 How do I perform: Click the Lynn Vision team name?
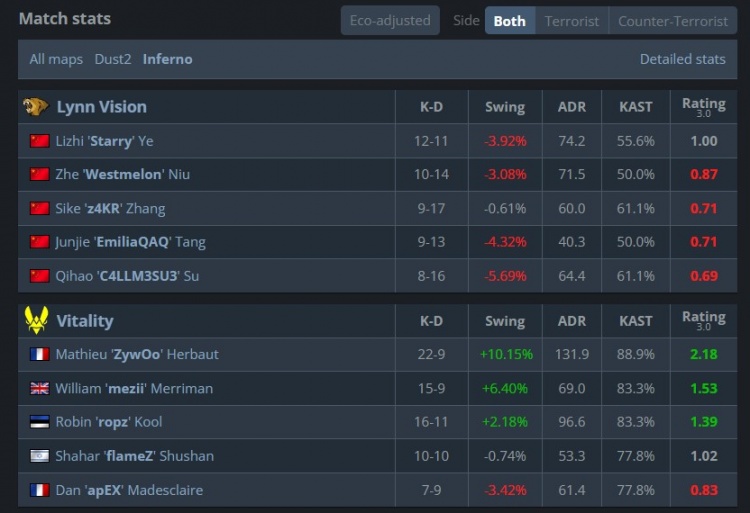click(101, 107)
